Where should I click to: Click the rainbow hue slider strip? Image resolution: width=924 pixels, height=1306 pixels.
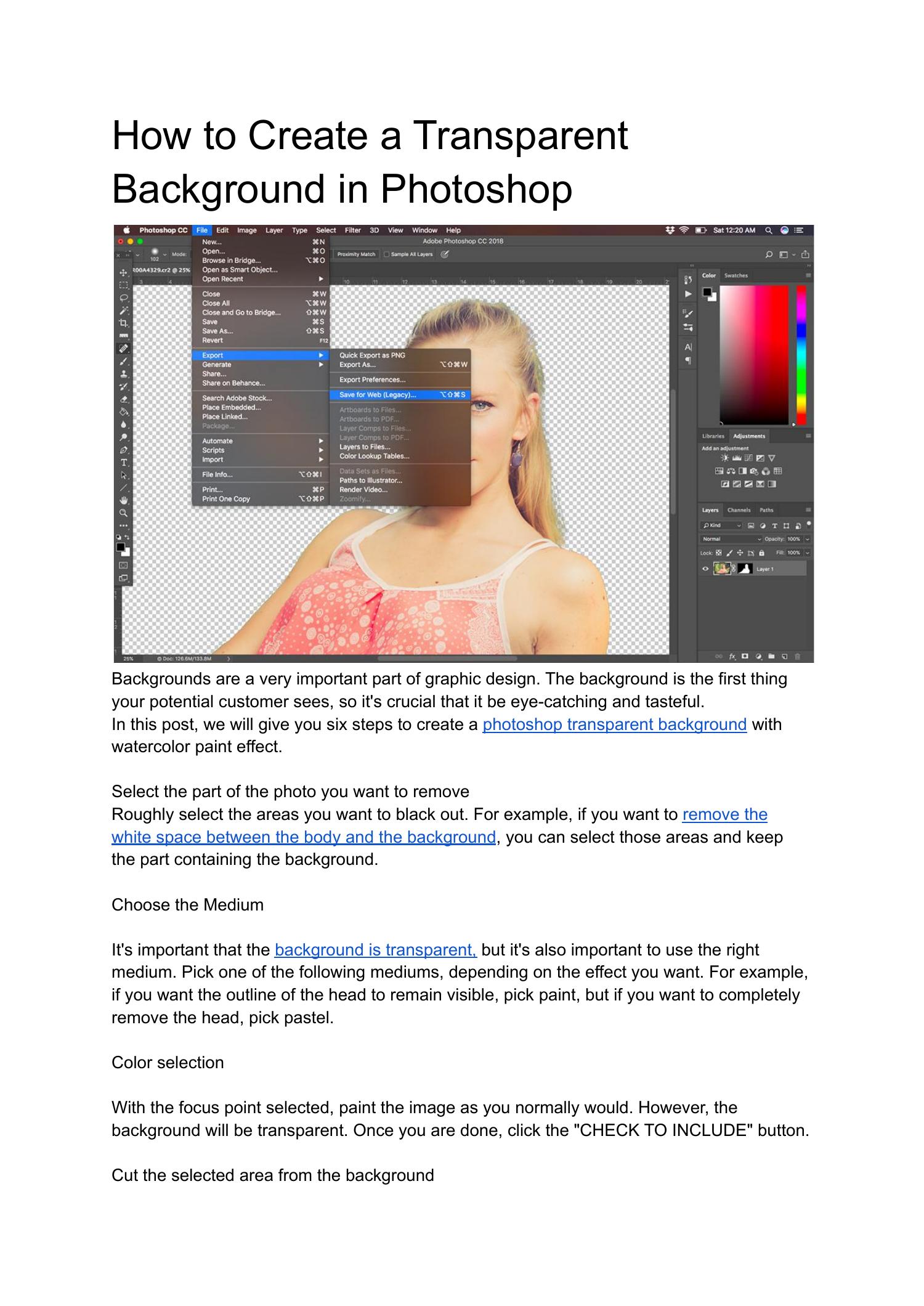pyautogui.click(x=801, y=354)
